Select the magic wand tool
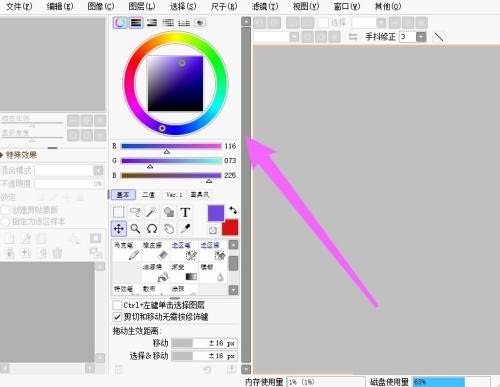 click(x=152, y=212)
